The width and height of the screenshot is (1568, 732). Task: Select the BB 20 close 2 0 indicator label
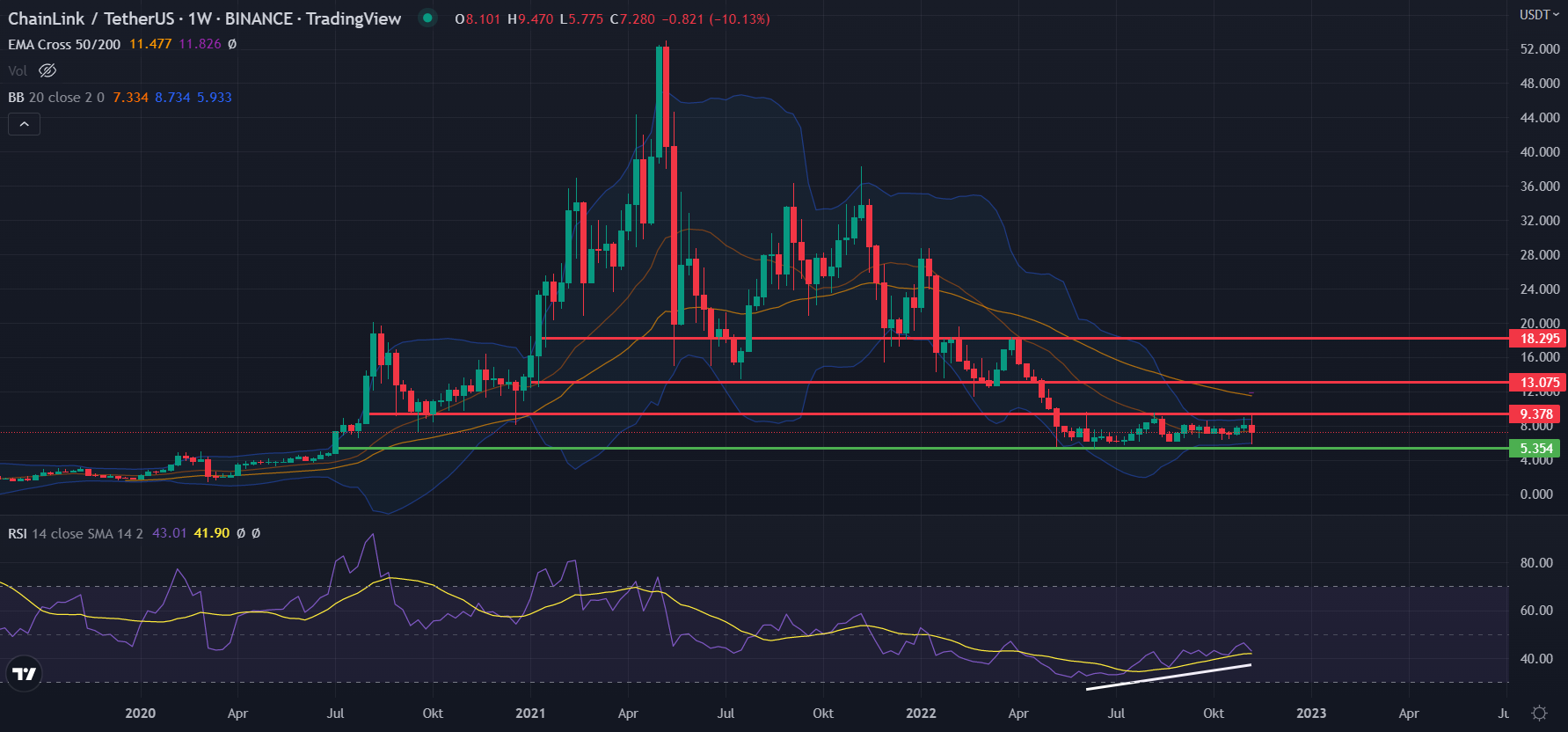56,98
